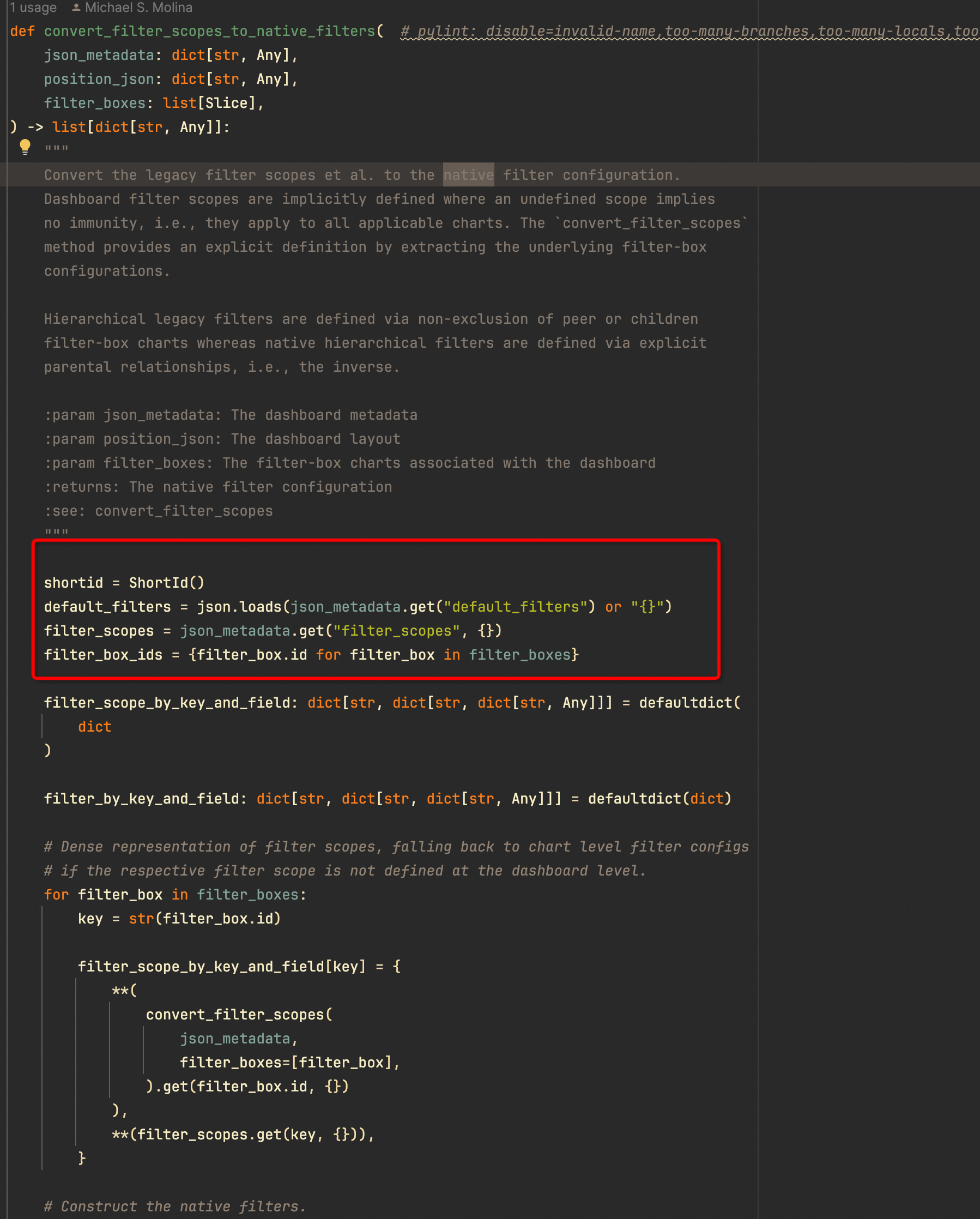Click the position_json parameter declaration
Image resolution: width=980 pixels, height=1219 pixels.
(99, 79)
